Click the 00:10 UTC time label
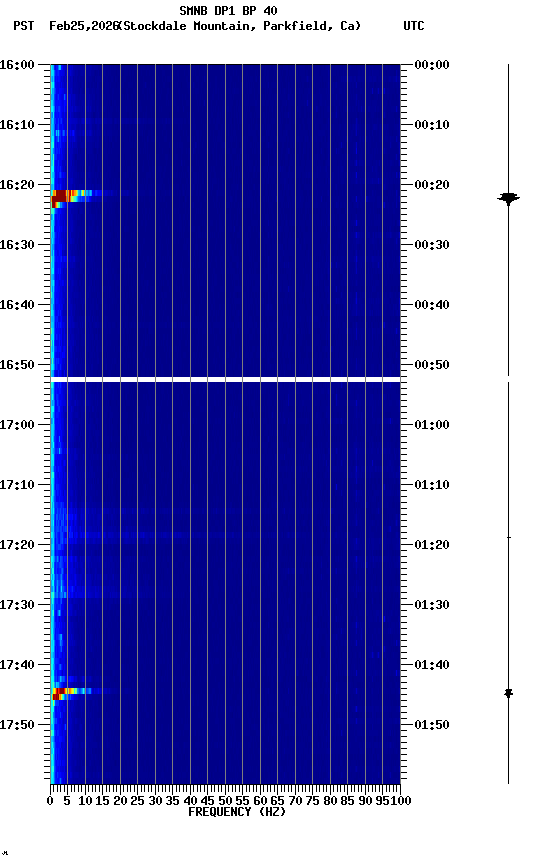 tap(432, 125)
